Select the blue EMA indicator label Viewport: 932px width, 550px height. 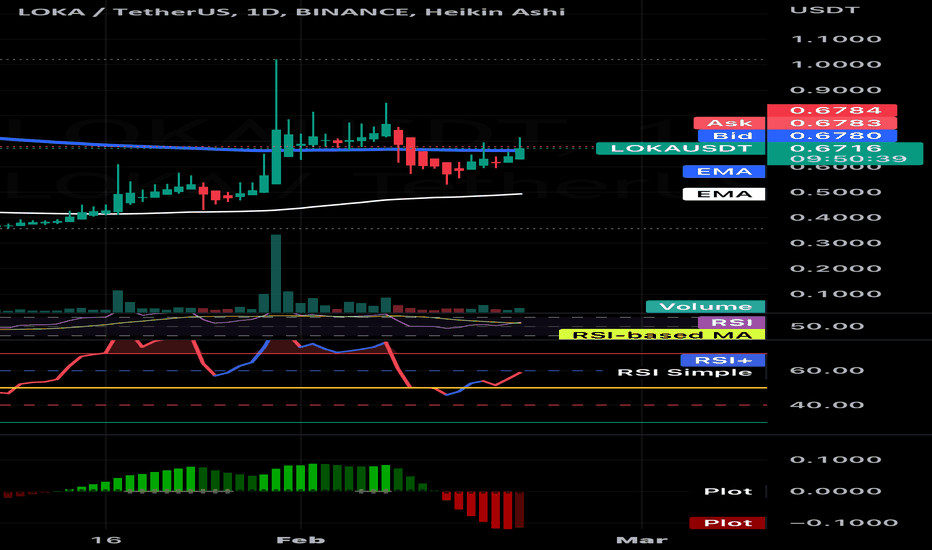tap(724, 172)
